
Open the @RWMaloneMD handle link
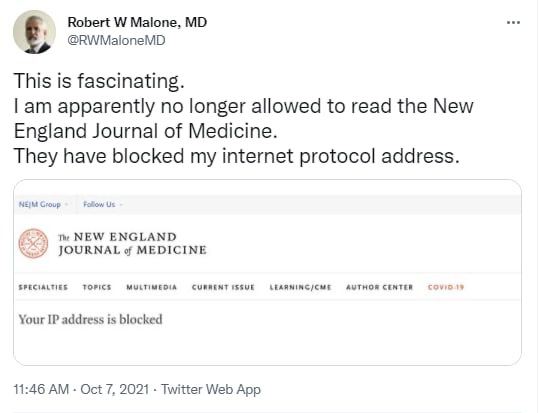click(x=117, y=40)
